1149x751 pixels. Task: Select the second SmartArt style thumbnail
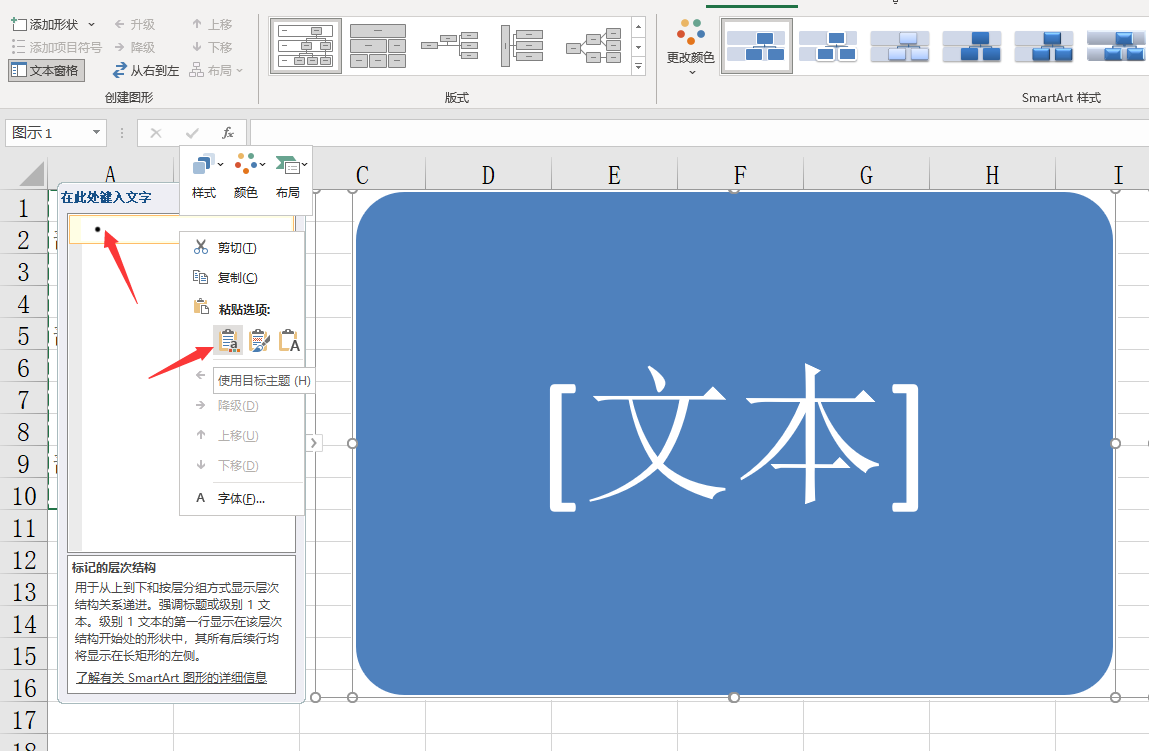pos(828,46)
